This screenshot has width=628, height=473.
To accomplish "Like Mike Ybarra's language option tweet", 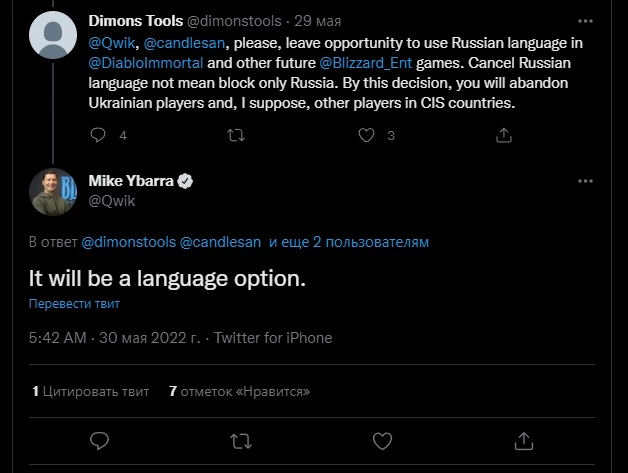I will (382, 441).
